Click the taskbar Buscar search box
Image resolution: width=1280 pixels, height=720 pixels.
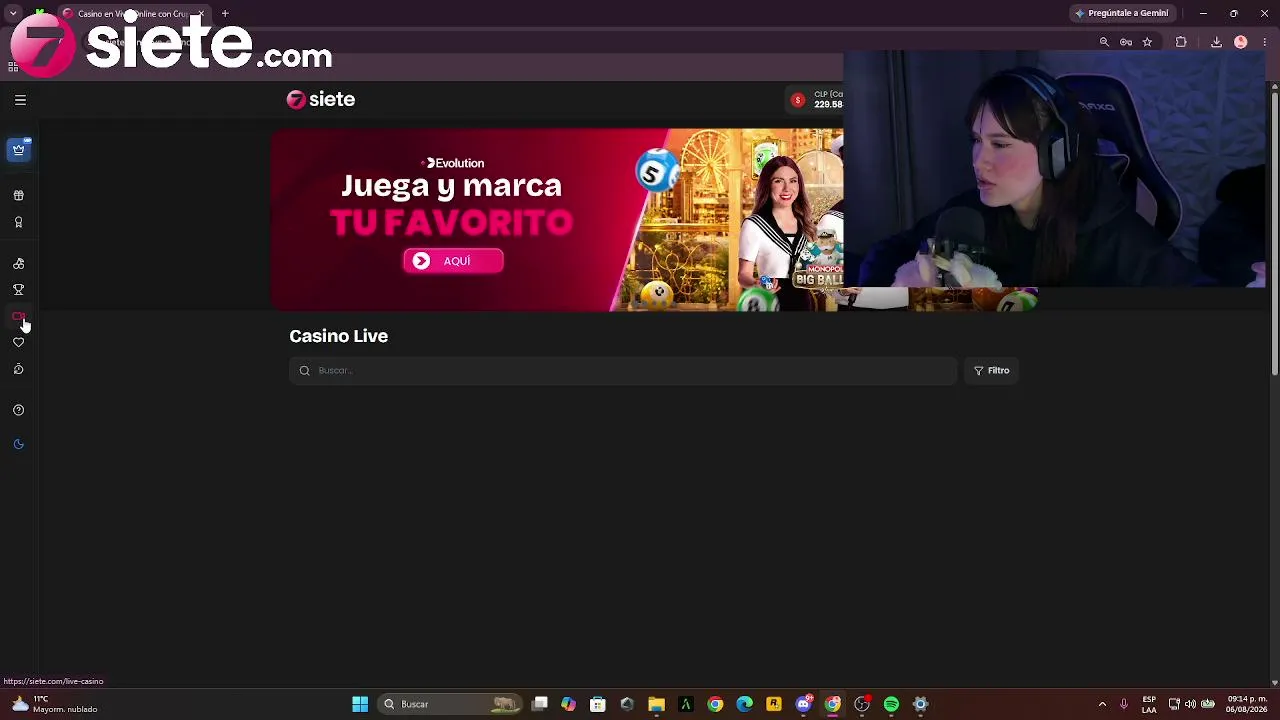(x=450, y=704)
